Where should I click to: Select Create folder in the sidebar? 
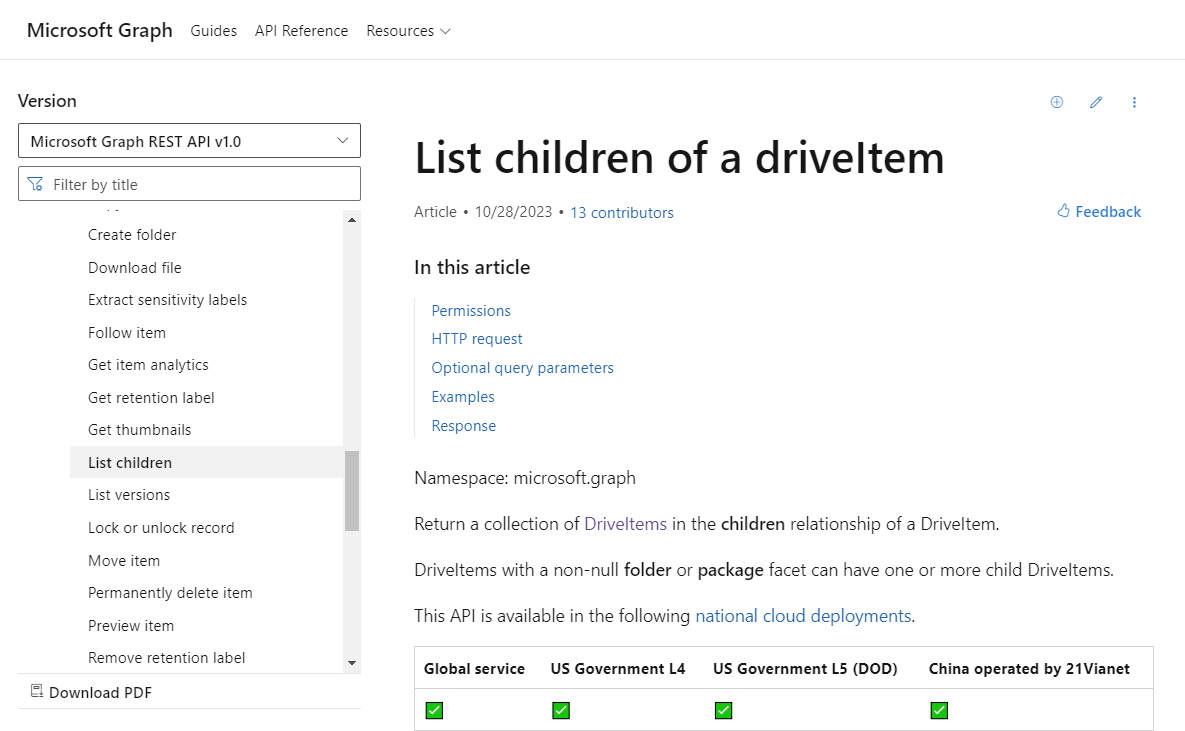pyautogui.click(x=132, y=235)
